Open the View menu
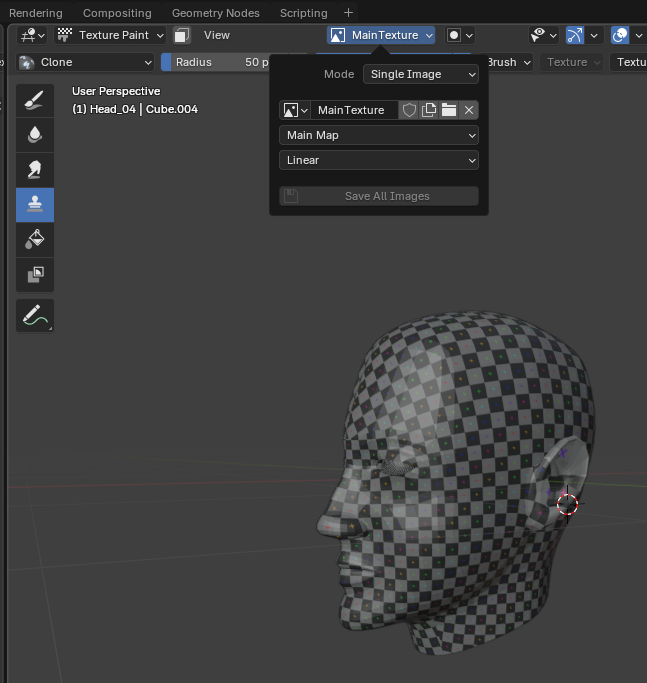Screen dimensions: 647x683 point(217,35)
